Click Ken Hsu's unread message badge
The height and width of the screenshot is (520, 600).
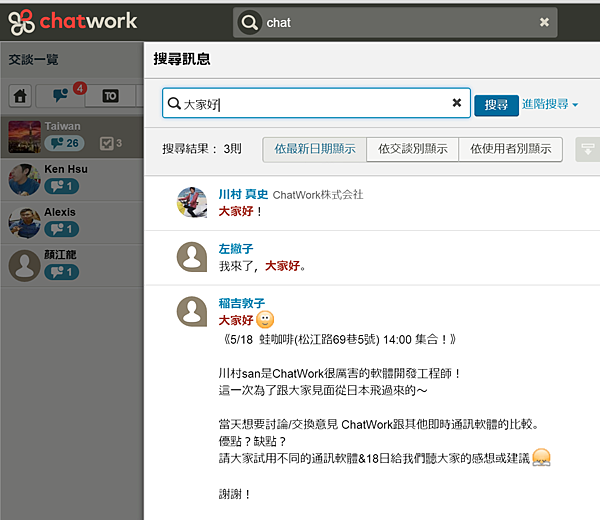[62, 186]
